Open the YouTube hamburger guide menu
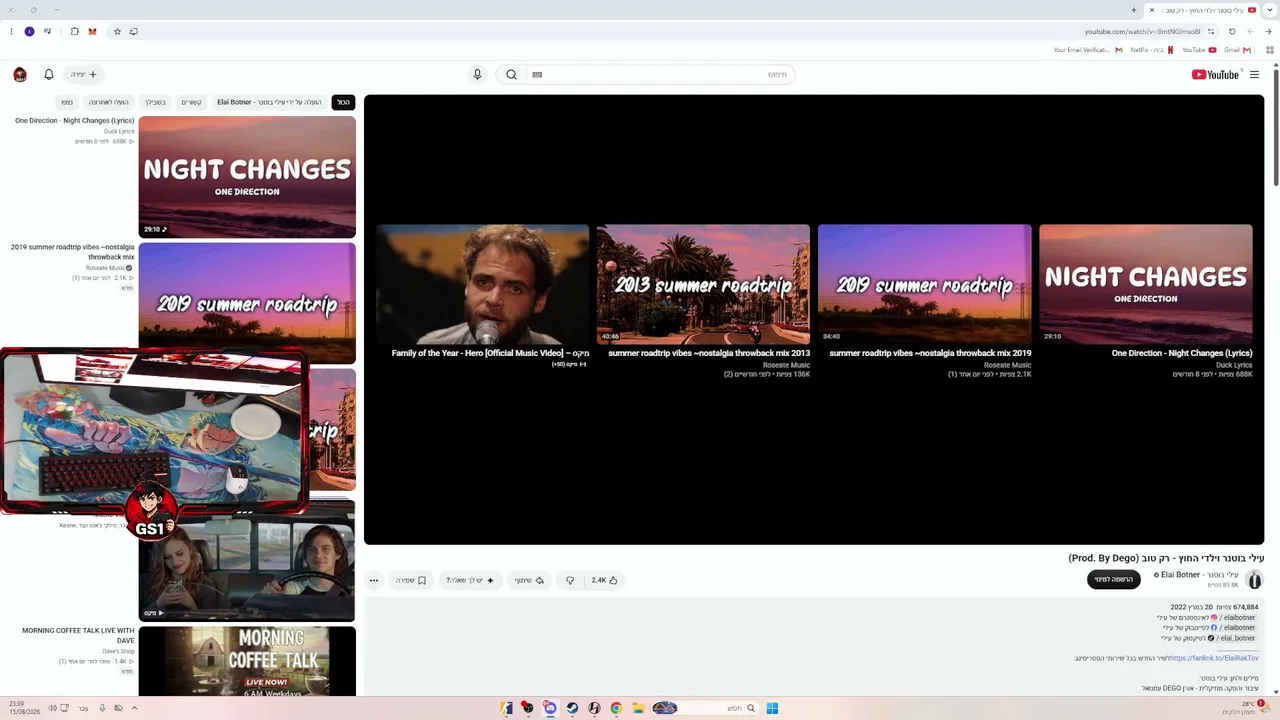The image size is (1280, 720). pyautogui.click(x=1254, y=74)
